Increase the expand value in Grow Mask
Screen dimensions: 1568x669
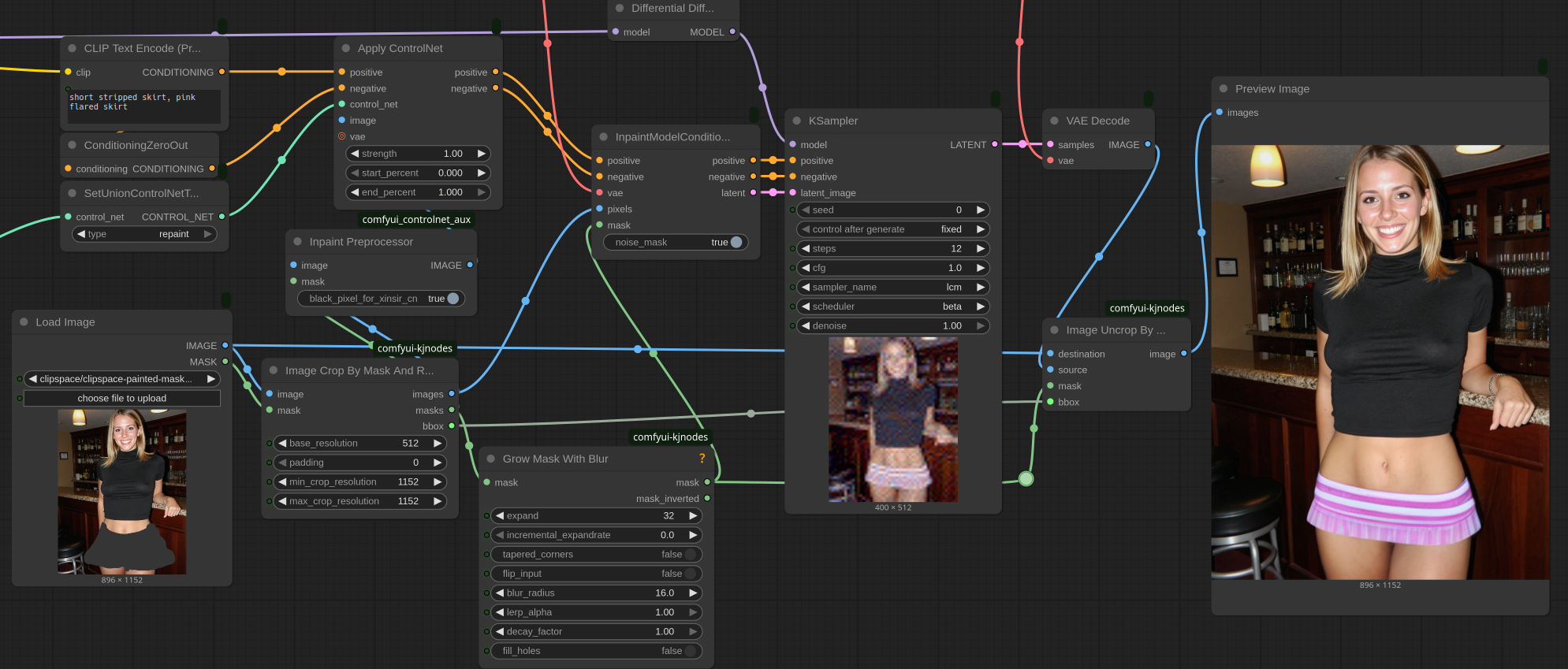(x=693, y=516)
